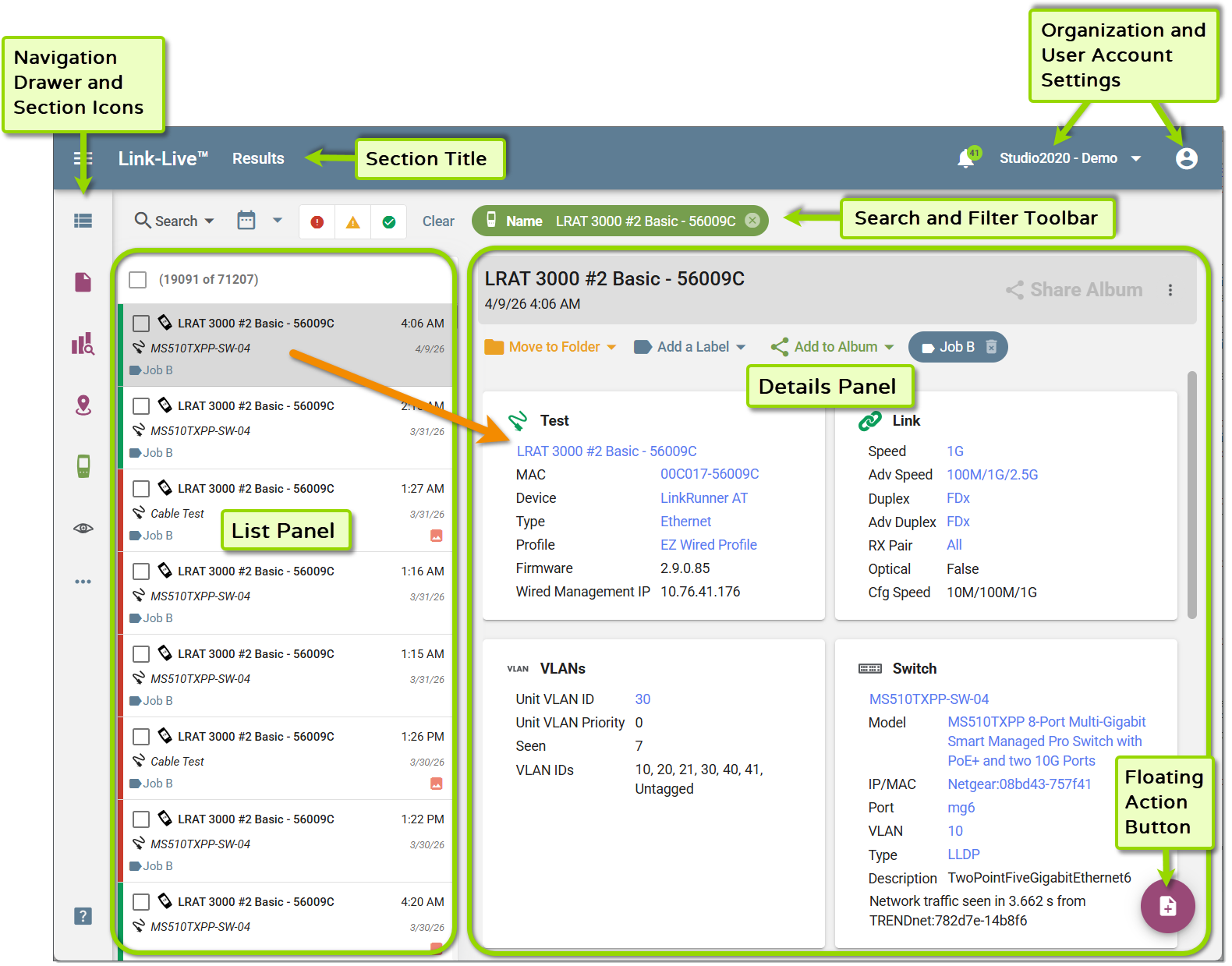Check the box for the 4:20 AM result

[141, 902]
